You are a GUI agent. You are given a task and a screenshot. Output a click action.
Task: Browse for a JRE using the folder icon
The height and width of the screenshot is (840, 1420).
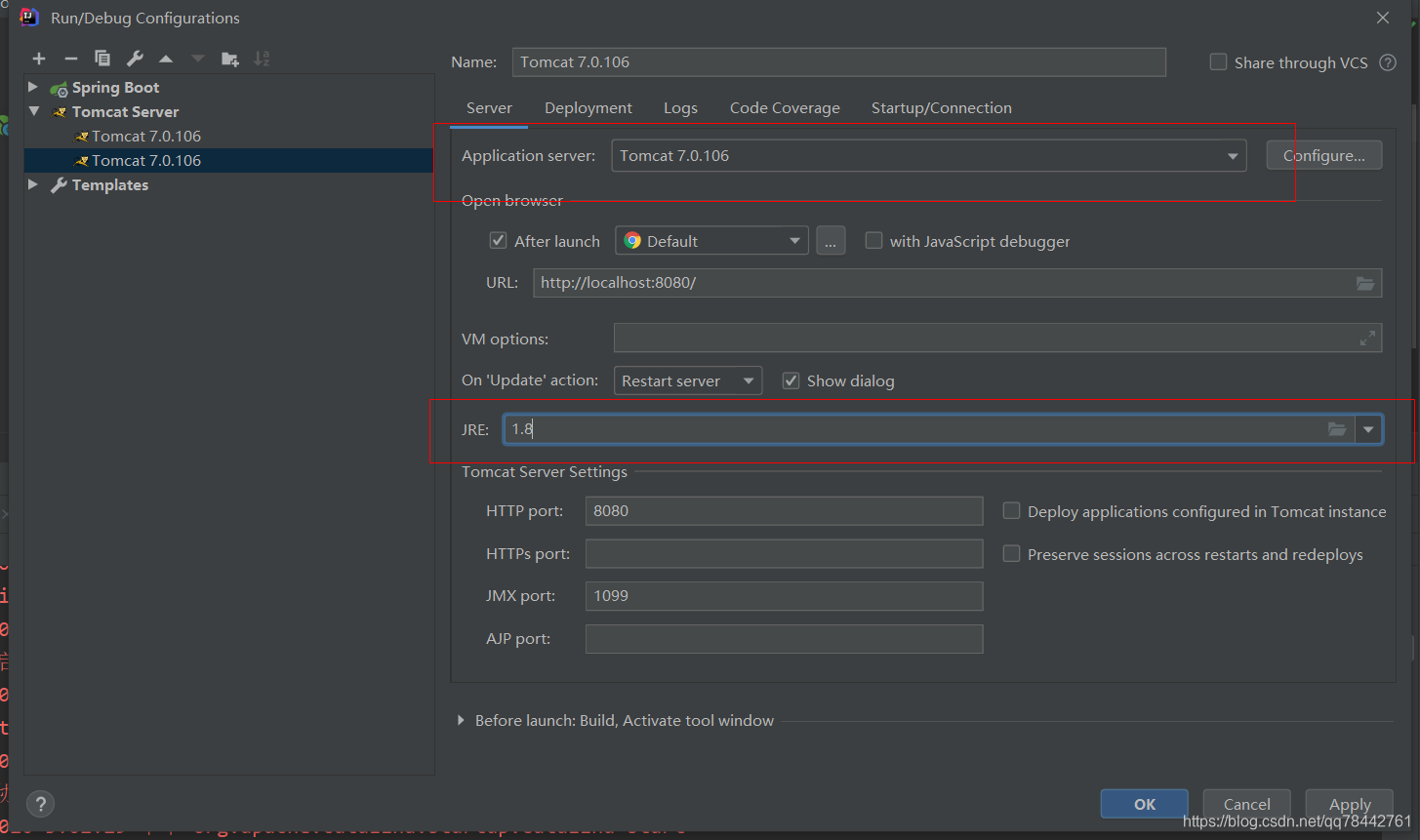1337,428
